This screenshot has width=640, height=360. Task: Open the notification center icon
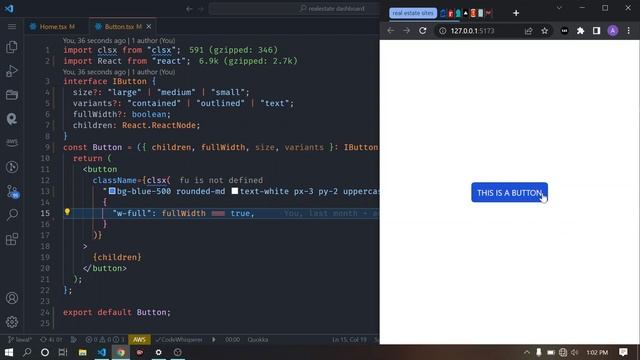point(623,352)
